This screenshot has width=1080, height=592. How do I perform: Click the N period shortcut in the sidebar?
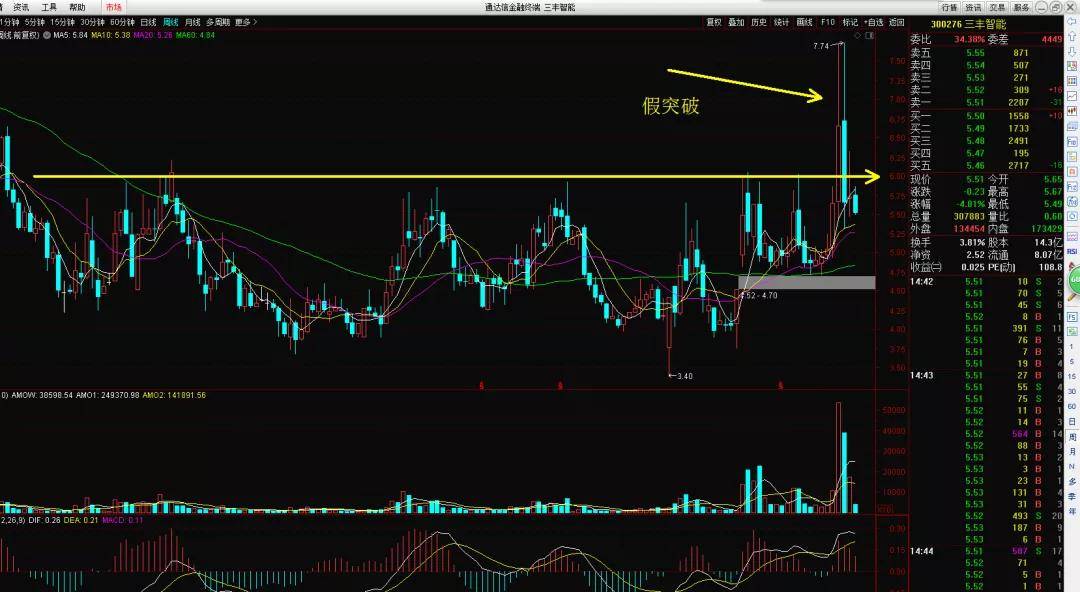[x=1072, y=467]
